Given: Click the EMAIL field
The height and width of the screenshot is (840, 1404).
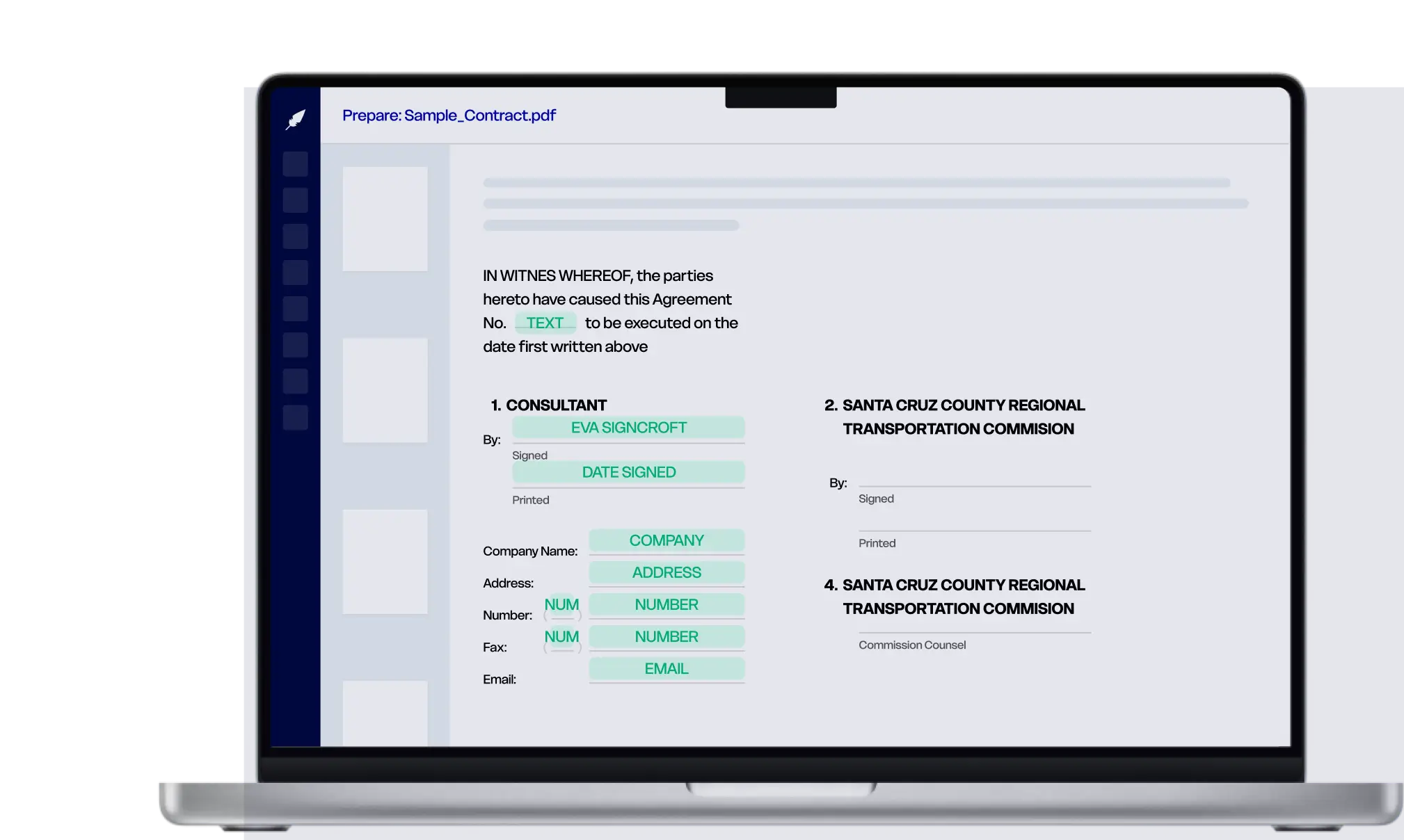Looking at the screenshot, I should (667, 668).
